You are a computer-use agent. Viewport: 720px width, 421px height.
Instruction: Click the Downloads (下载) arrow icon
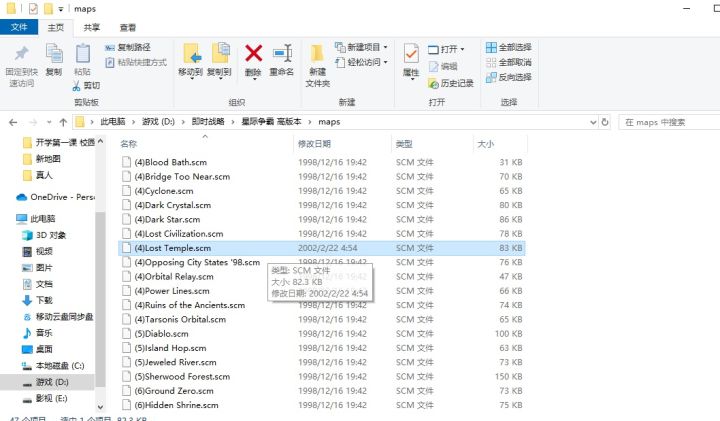(x=27, y=300)
